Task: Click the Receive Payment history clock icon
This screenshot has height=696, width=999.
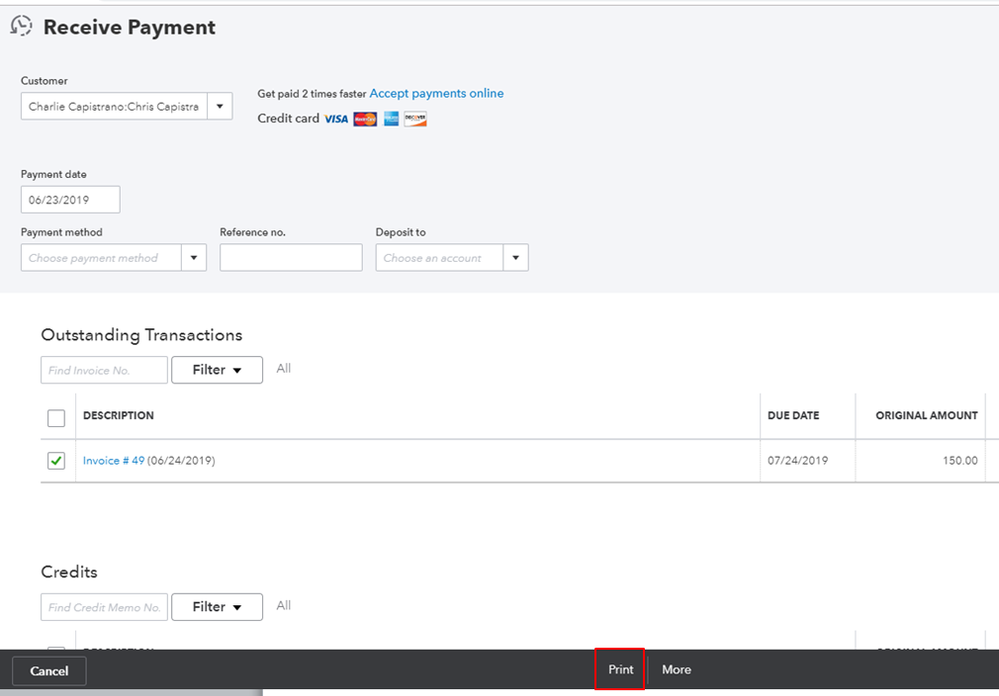Action: (x=21, y=27)
